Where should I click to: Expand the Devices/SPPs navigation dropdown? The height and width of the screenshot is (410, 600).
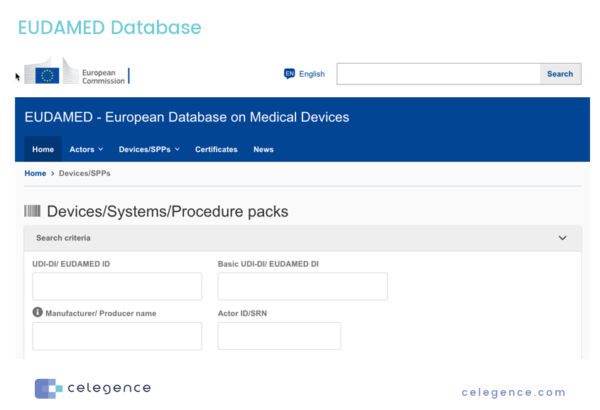149,150
